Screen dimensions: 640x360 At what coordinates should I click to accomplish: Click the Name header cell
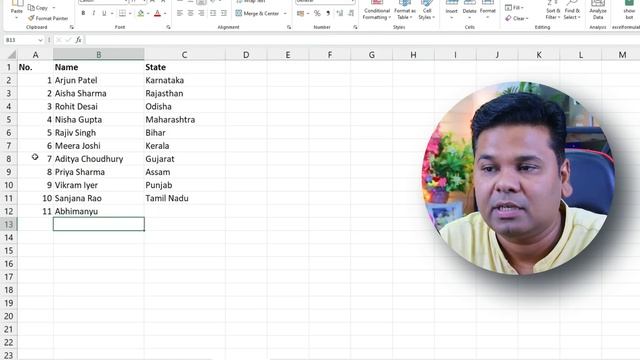click(98, 67)
